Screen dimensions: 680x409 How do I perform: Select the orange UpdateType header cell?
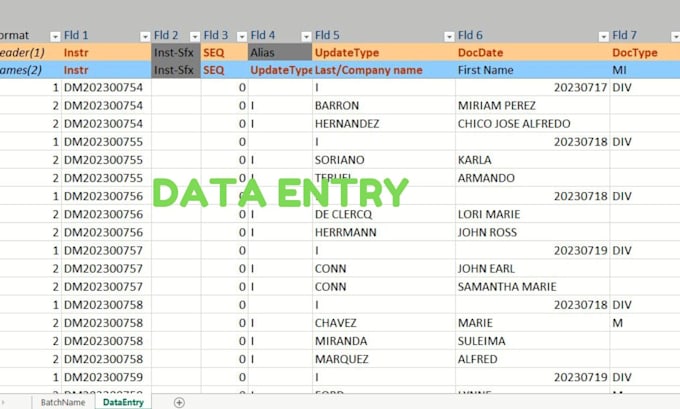[383, 52]
